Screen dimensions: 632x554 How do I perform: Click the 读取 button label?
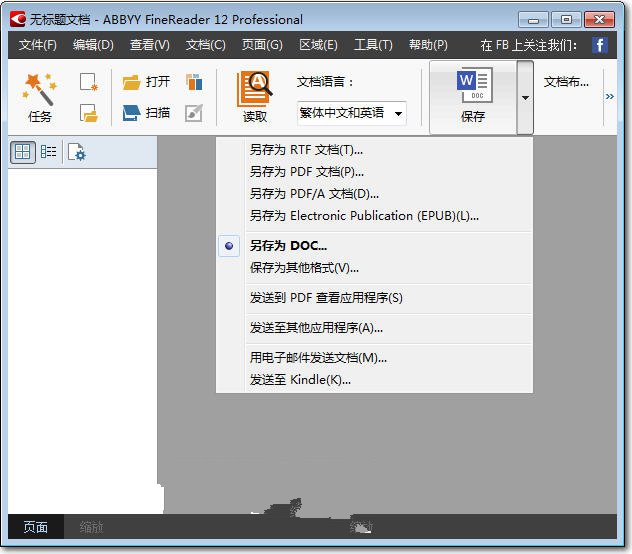click(255, 117)
